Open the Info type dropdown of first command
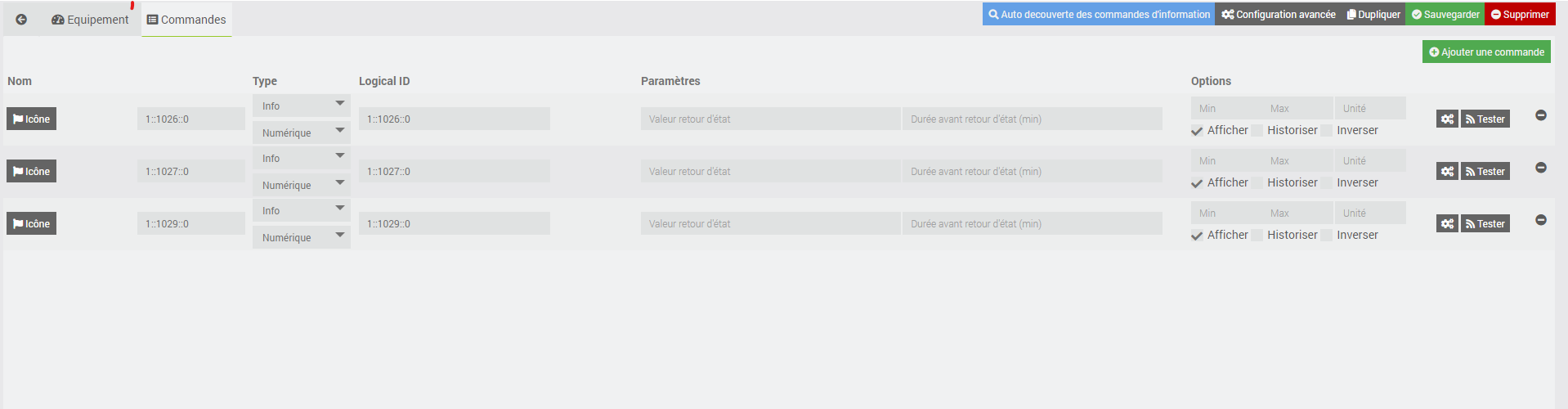This screenshot has height=409, width=1568. 301,106
